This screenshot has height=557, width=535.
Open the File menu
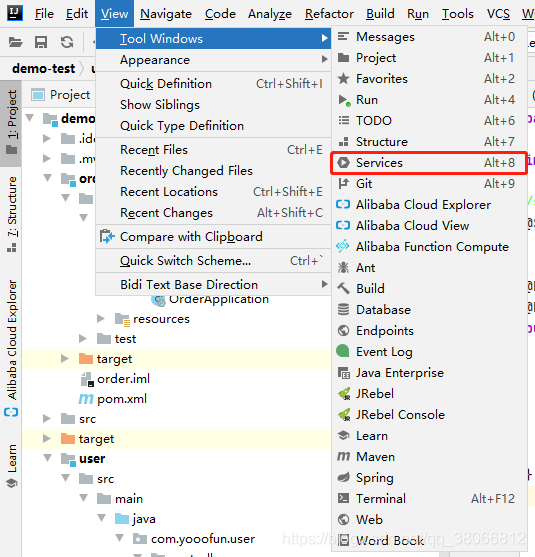point(44,13)
